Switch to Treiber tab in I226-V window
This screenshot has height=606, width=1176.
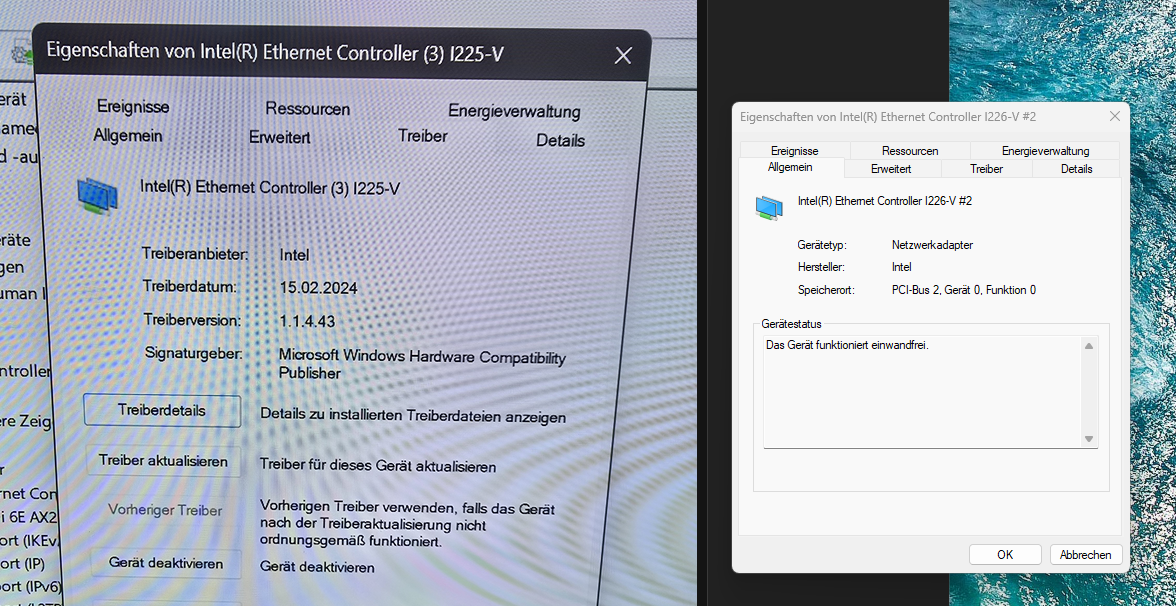(x=986, y=169)
